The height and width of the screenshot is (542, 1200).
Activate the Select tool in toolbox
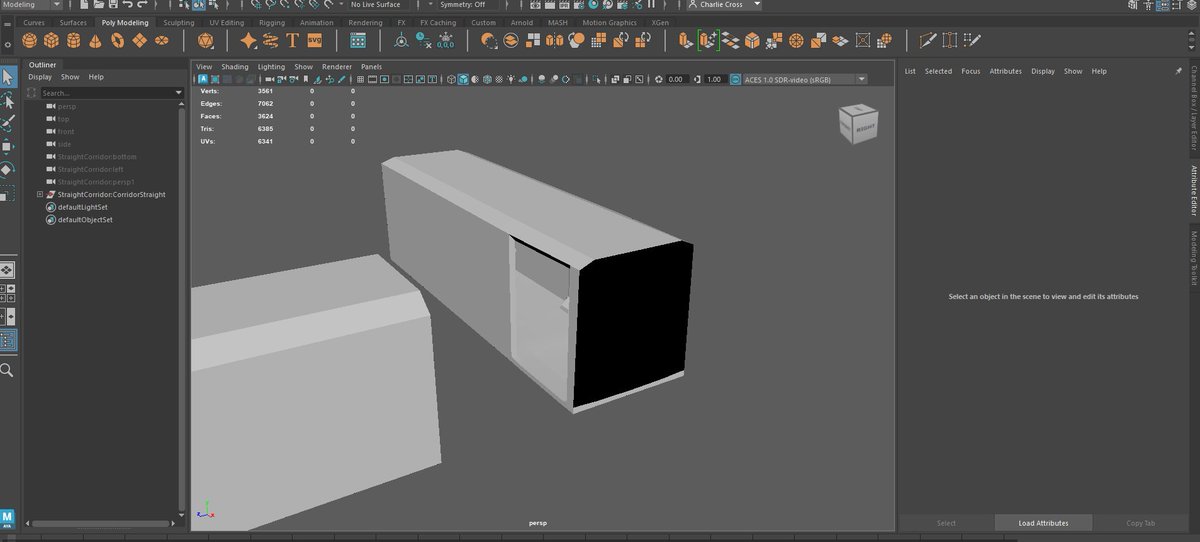[x=7, y=77]
